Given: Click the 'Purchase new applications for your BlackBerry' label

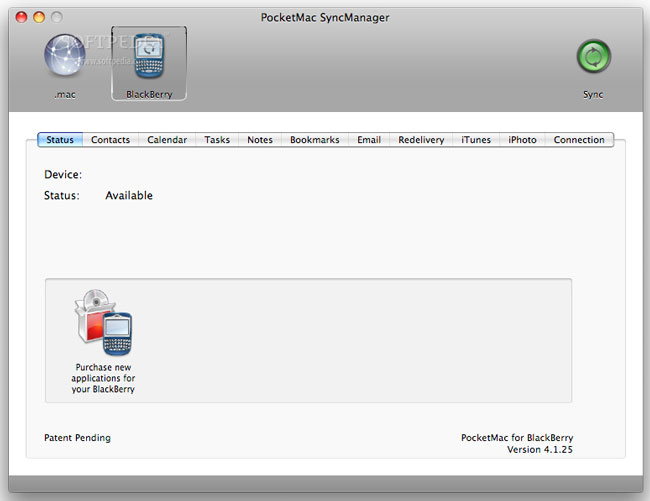Looking at the screenshot, I should (103, 378).
